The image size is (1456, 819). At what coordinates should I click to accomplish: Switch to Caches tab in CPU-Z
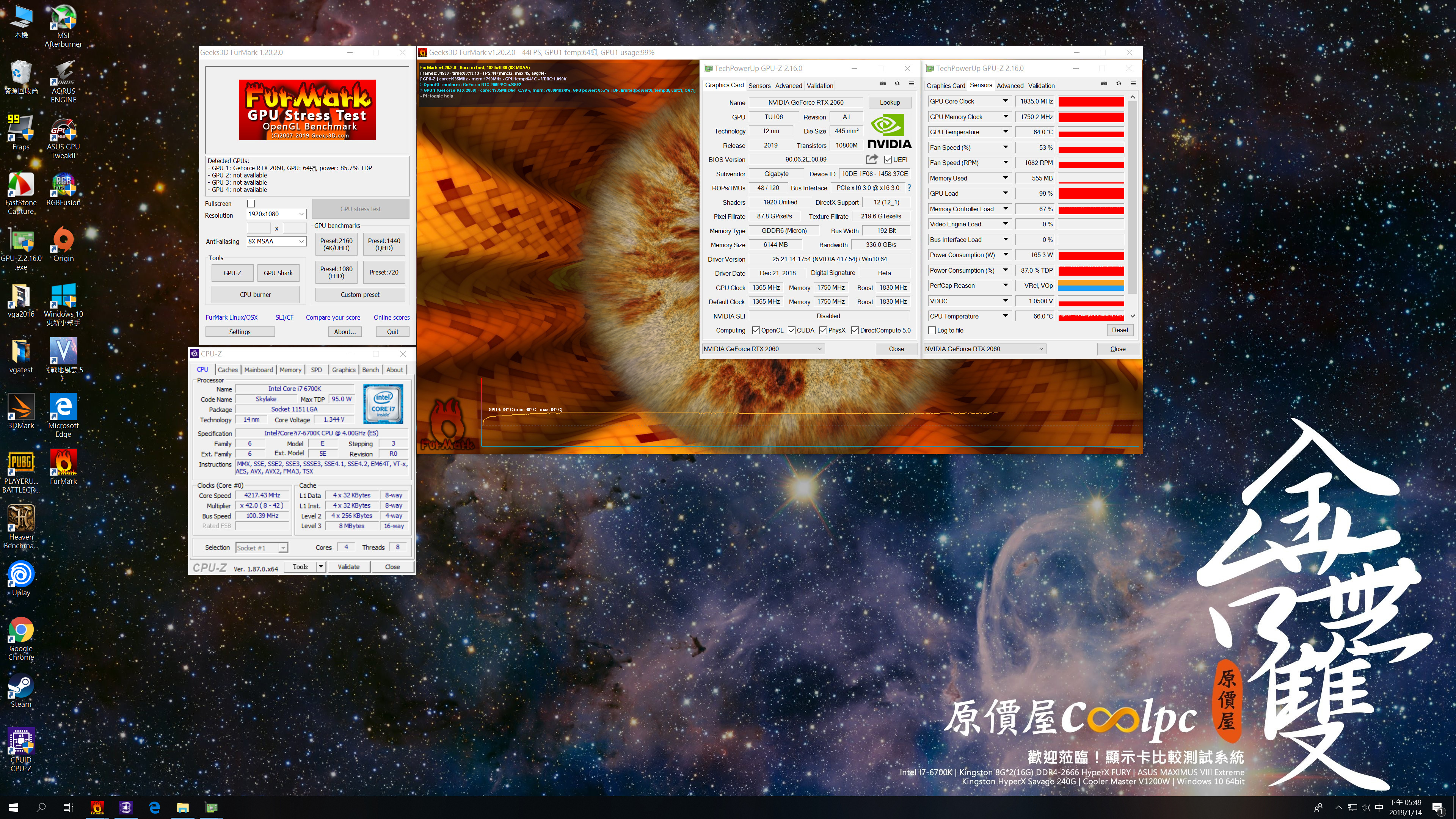228,370
